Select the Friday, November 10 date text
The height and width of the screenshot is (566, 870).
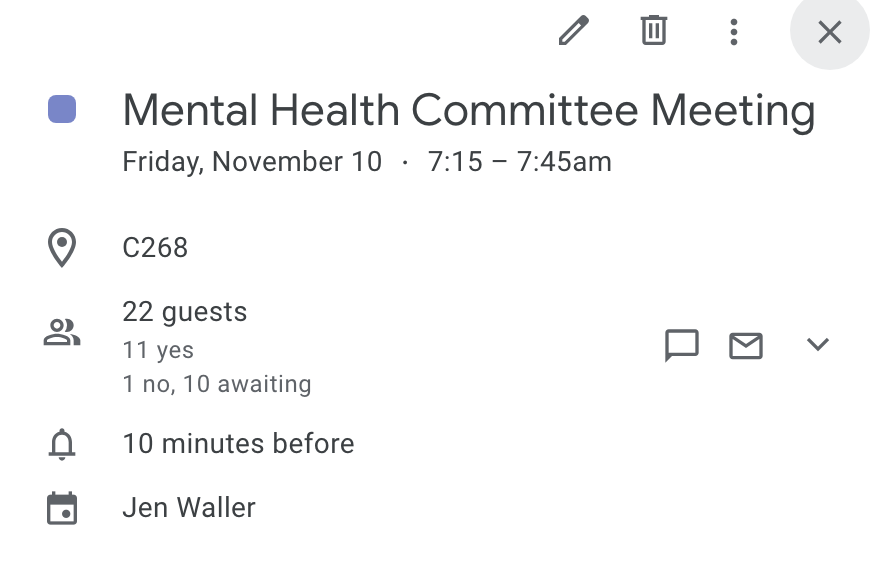(x=252, y=162)
